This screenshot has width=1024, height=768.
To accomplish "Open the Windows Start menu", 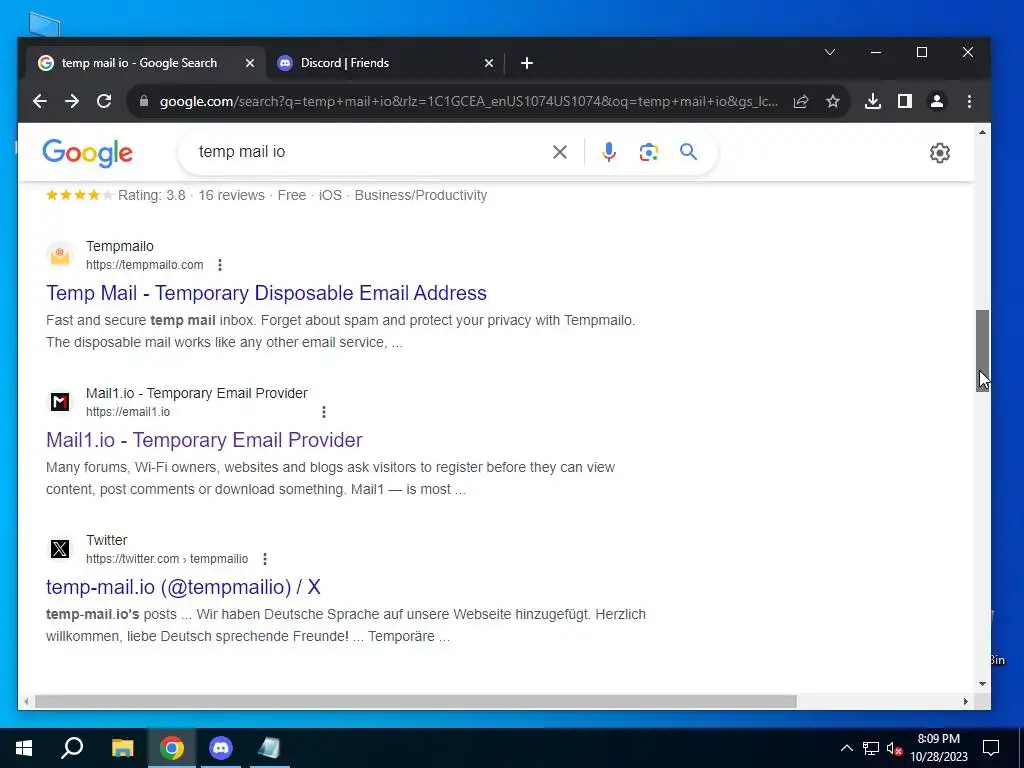I will (24, 748).
